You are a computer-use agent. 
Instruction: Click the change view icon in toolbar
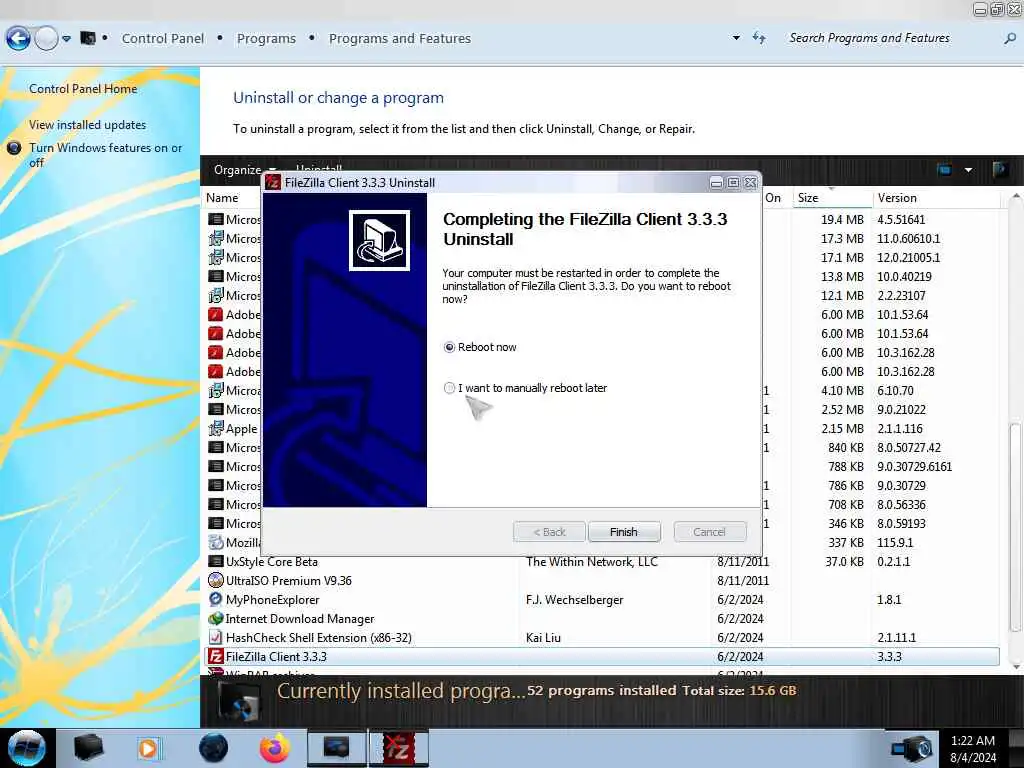[x=944, y=170]
